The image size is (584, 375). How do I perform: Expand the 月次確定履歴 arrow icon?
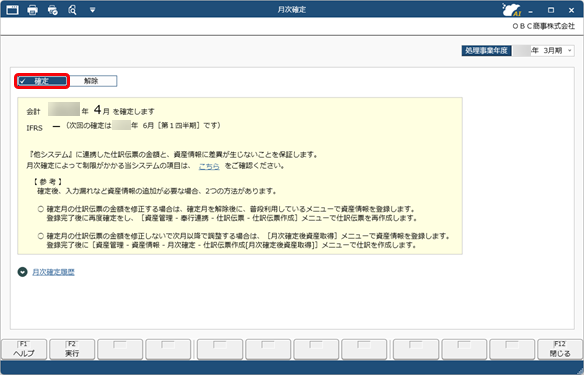(23, 272)
